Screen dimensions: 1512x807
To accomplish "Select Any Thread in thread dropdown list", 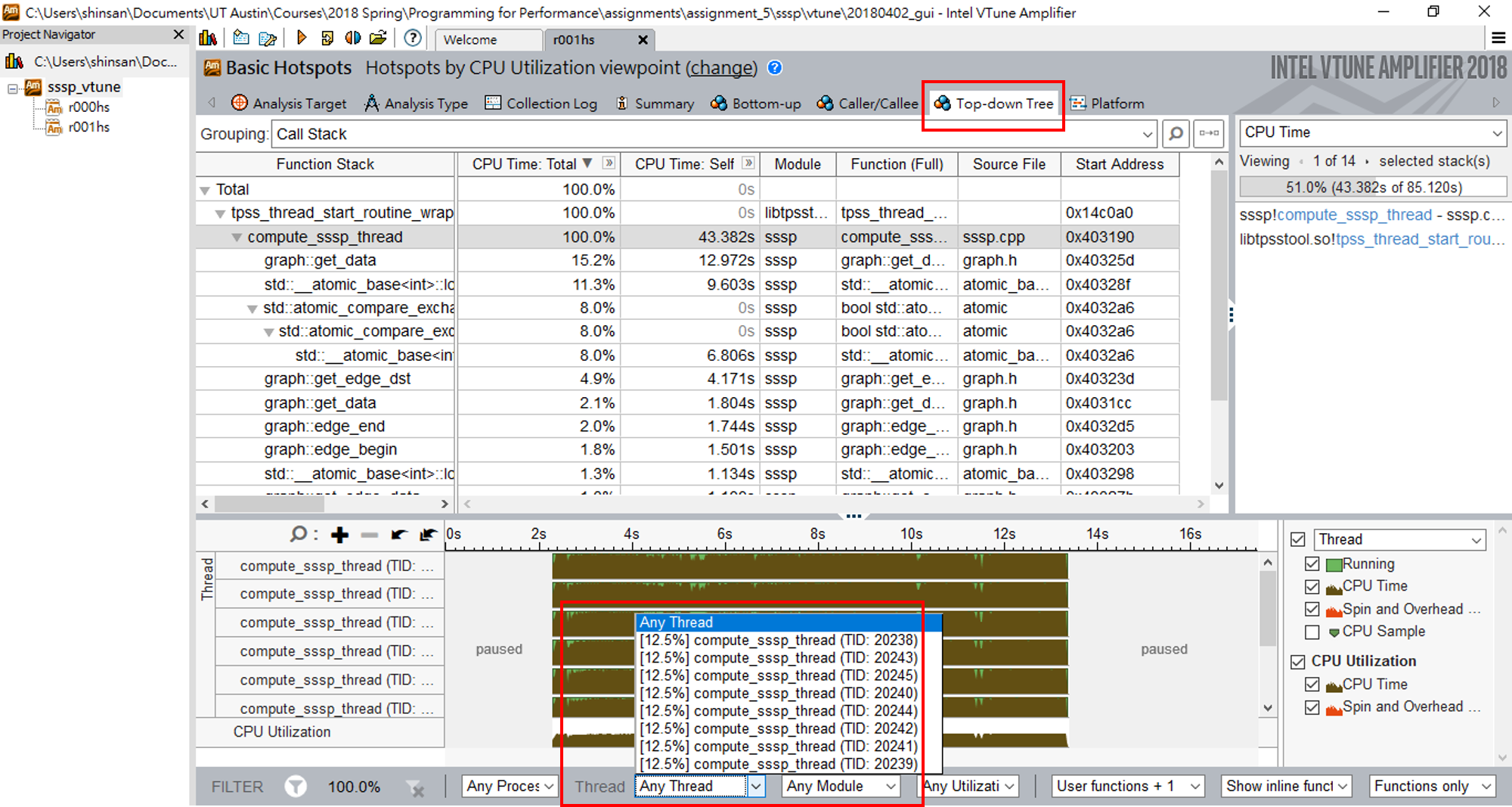I will tap(789, 622).
